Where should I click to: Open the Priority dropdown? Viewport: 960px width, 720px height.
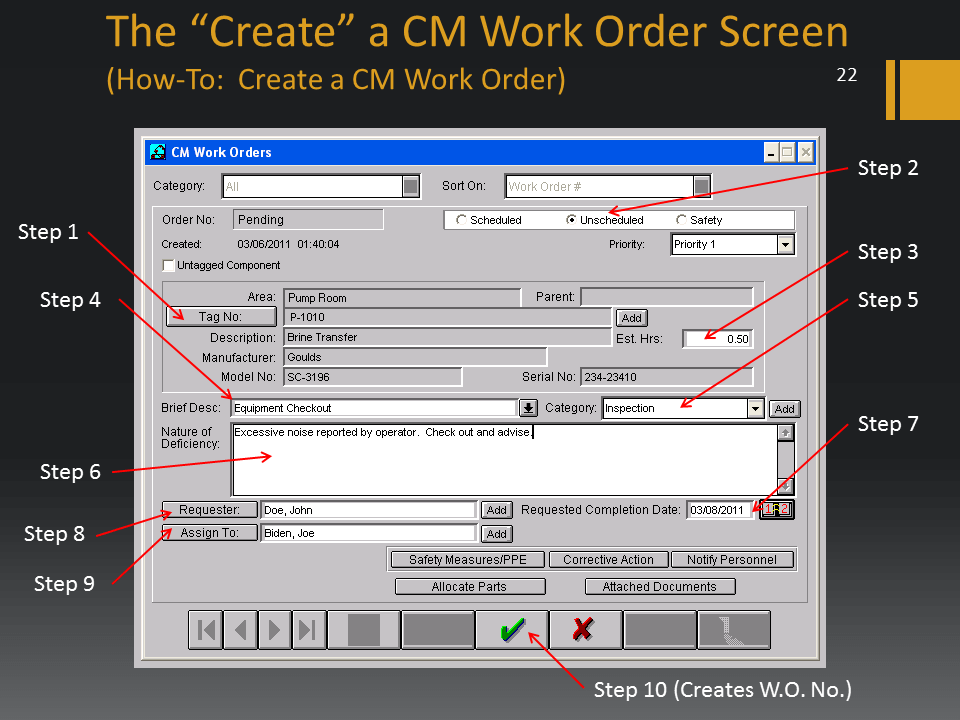click(786, 244)
